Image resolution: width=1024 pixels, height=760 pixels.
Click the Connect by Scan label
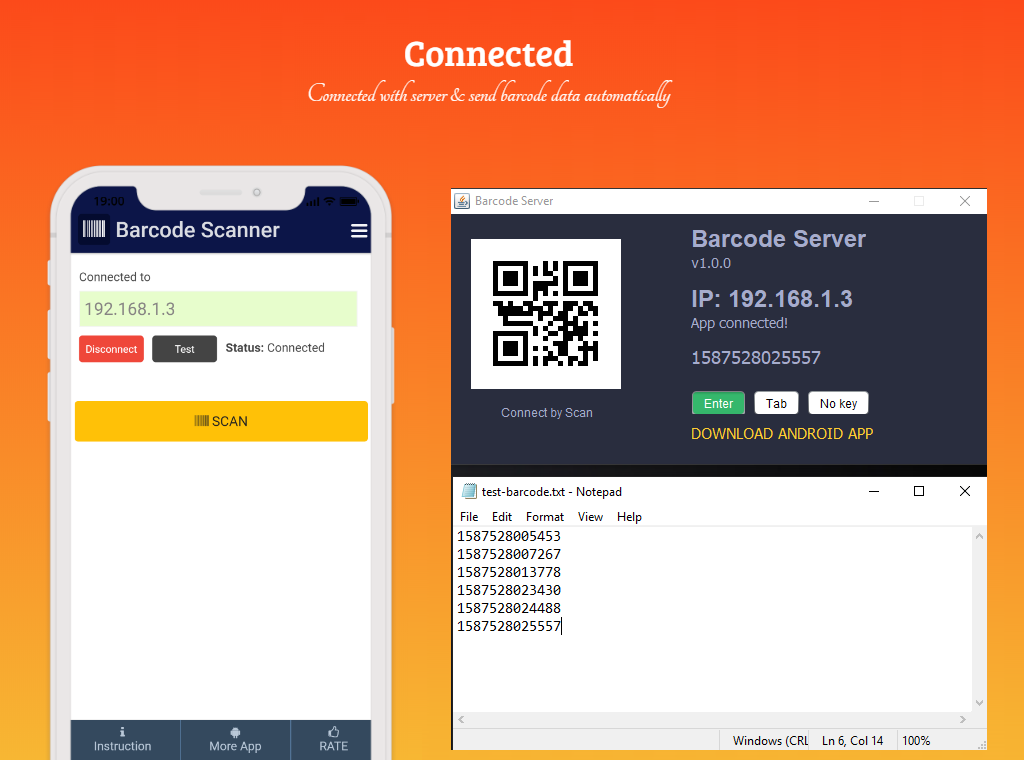click(547, 413)
